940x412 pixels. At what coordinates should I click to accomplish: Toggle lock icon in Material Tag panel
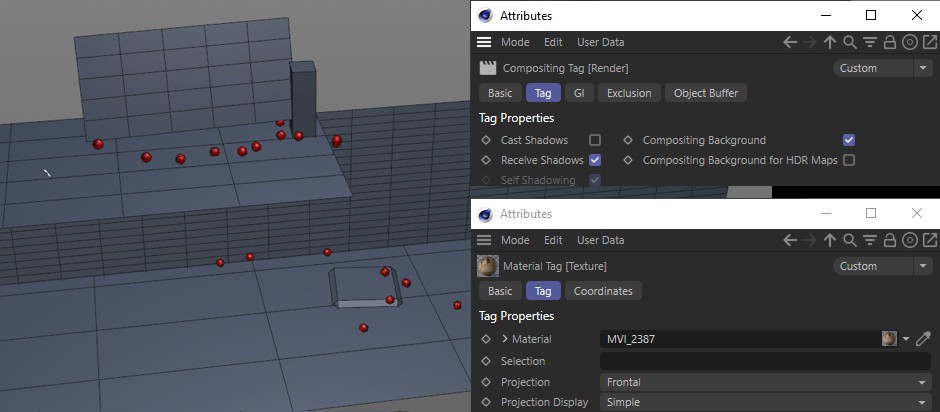coord(890,240)
